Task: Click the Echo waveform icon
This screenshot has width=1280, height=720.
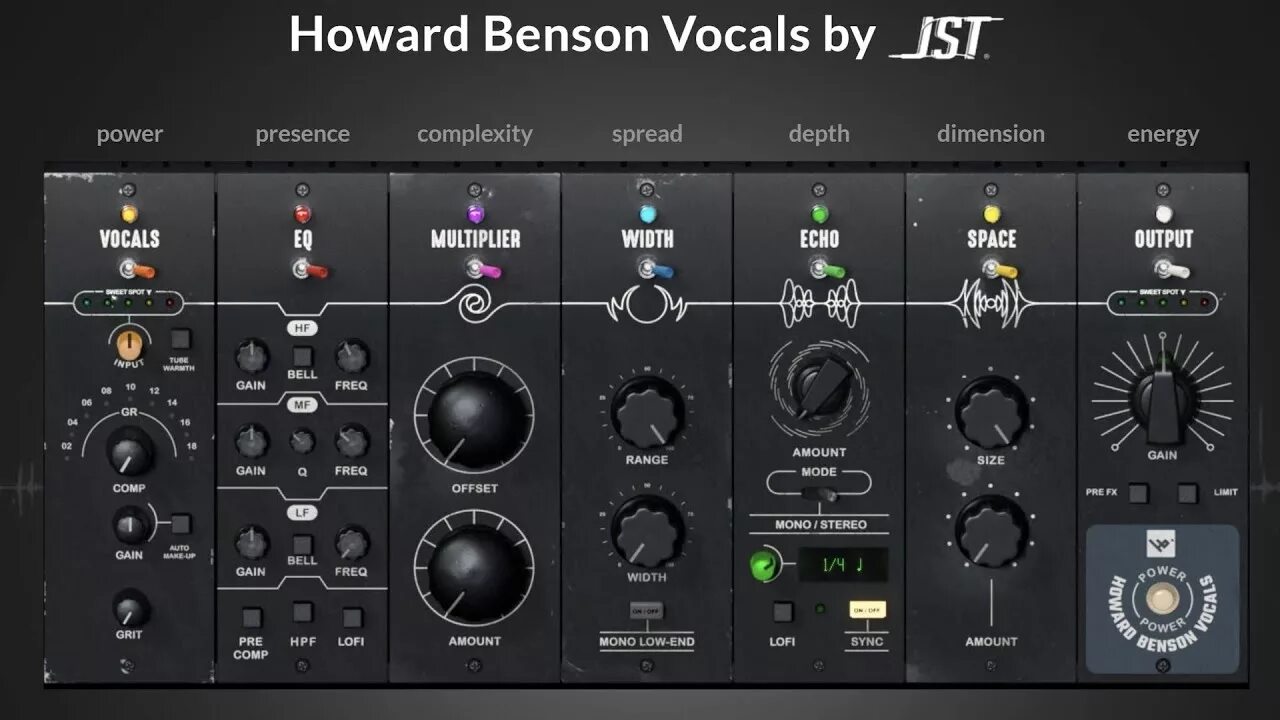Action: pyautogui.click(x=820, y=303)
